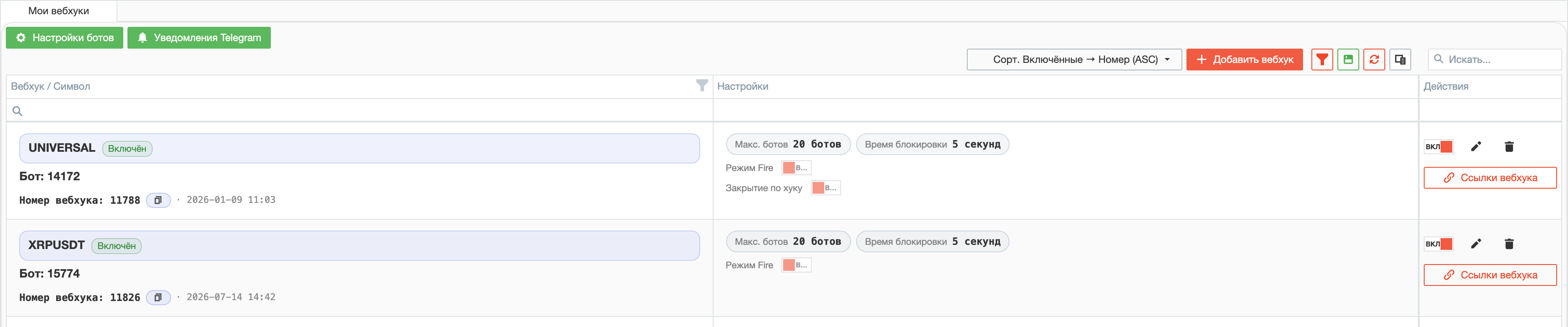Click the date 2026-01-09 11:03

[x=231, y=200]
